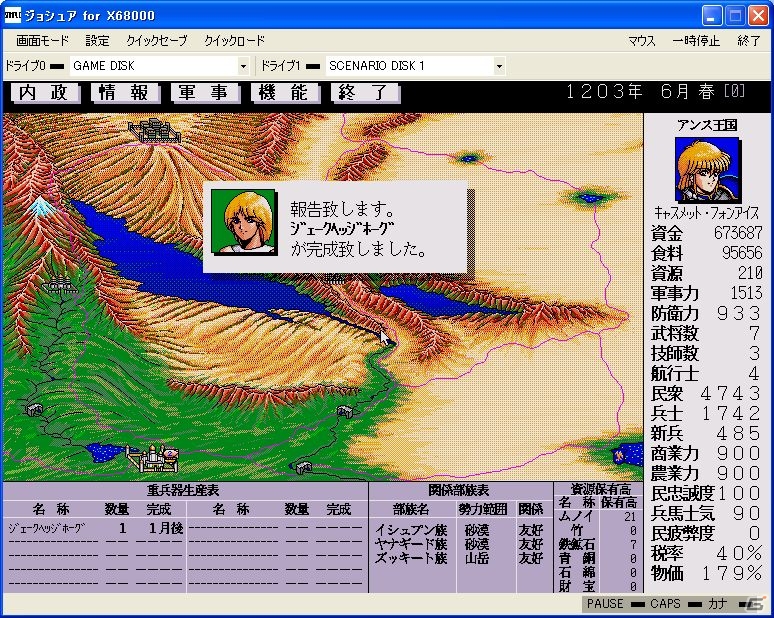Minimize the ジョシュア for X68000 window

[x=711, y=16]
